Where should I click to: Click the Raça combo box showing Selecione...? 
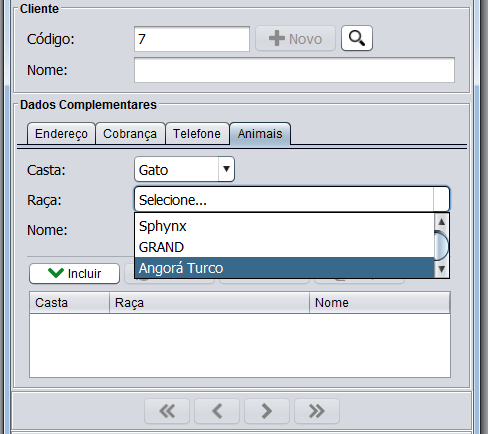pos(292,199)
